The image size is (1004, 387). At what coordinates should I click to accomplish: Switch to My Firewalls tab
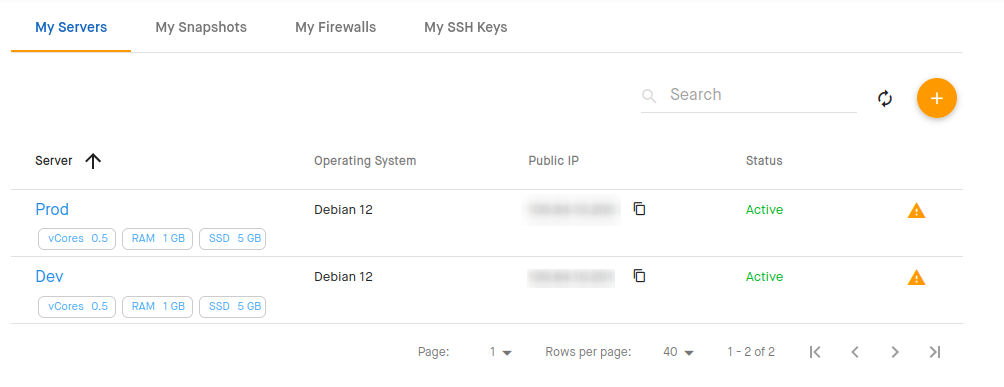click(336, 28)
